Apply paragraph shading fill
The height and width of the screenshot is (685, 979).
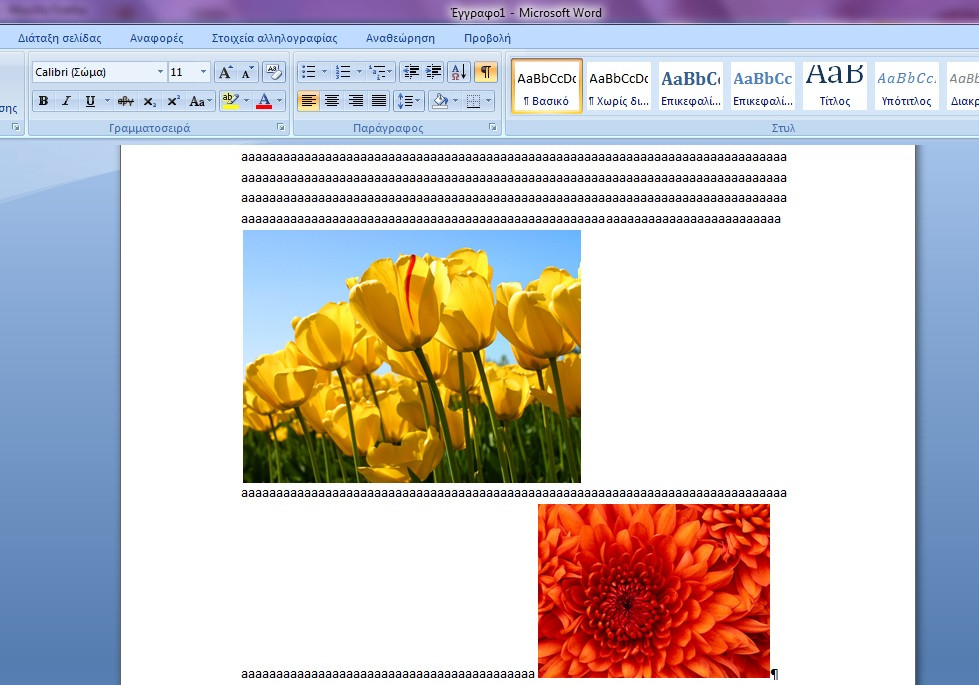tap(440, 101)
